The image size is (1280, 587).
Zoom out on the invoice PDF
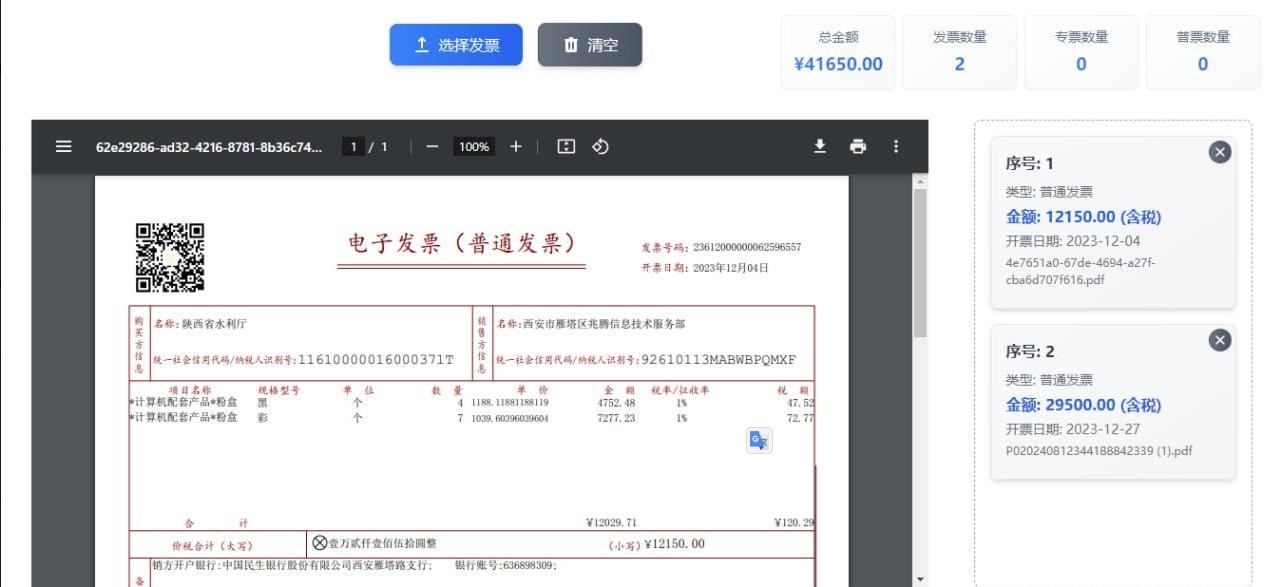pos(432,146)
